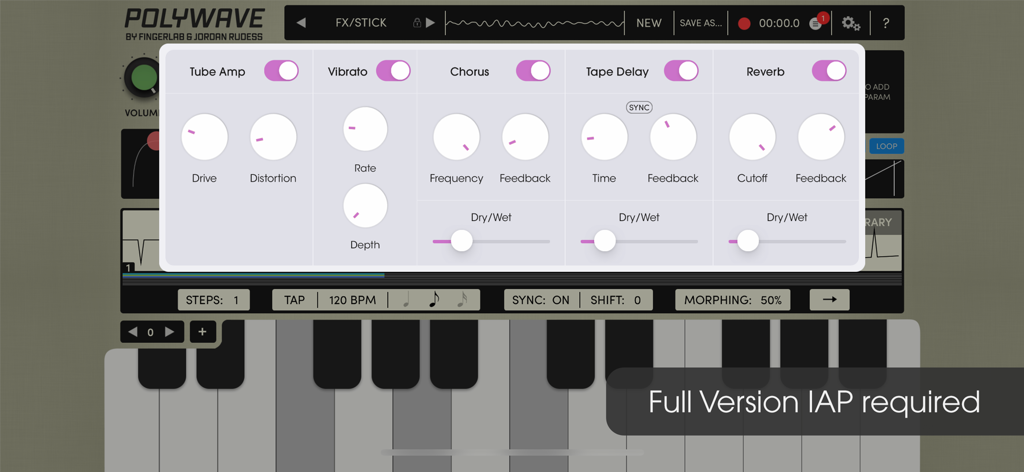Change the 120 BPM tempo value

coord(353,300)
